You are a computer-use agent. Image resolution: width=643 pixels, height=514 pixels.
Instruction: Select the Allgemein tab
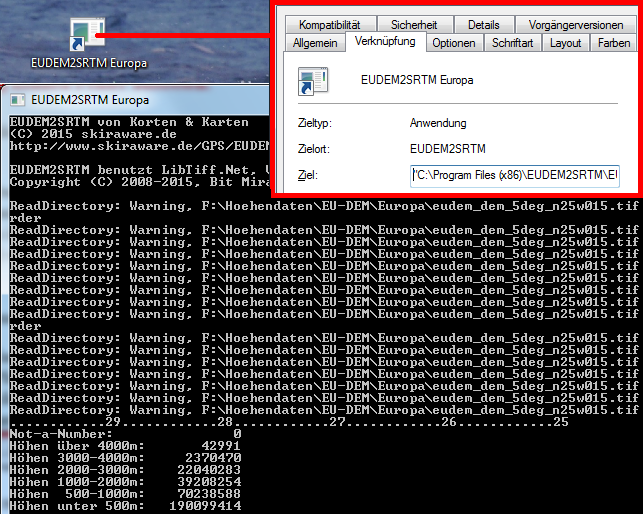click(x=315, y=43)
